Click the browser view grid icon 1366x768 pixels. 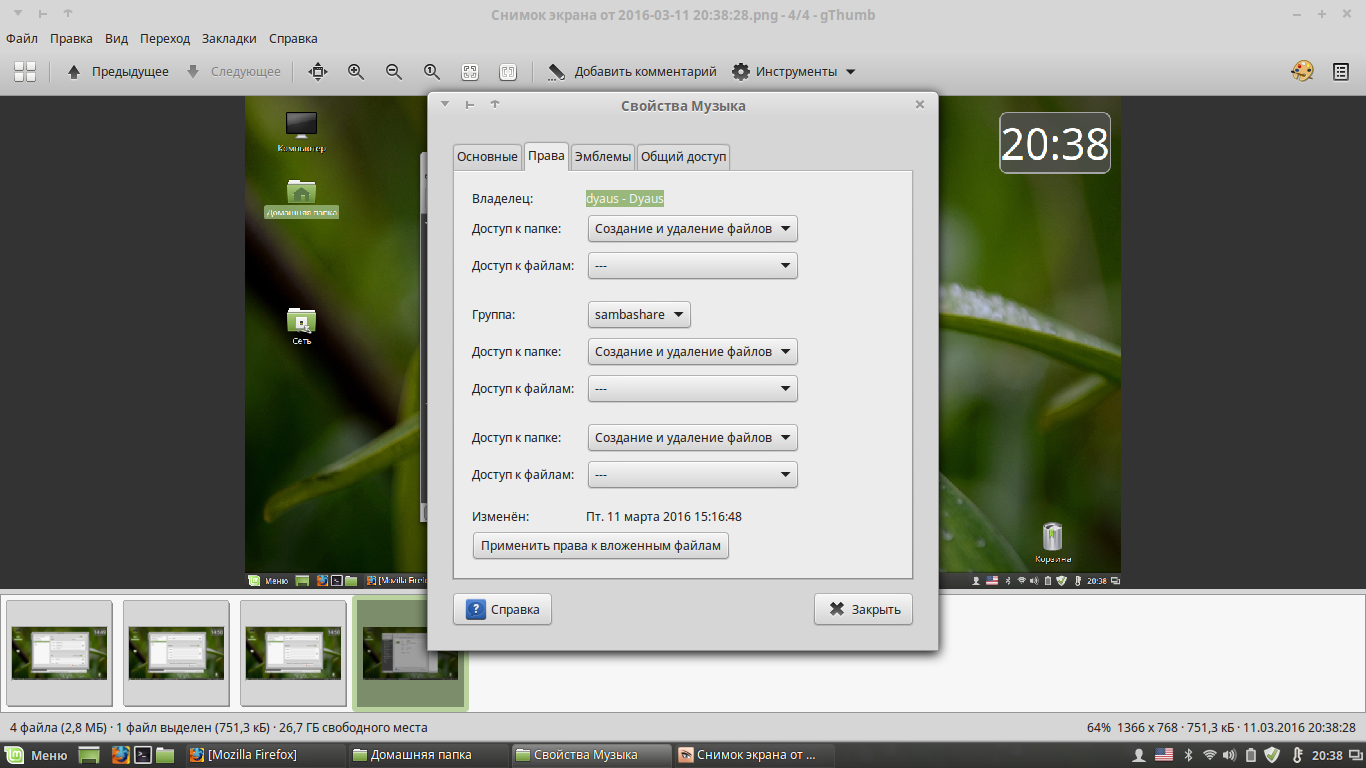pyautogui.click(x=25, y=72)
